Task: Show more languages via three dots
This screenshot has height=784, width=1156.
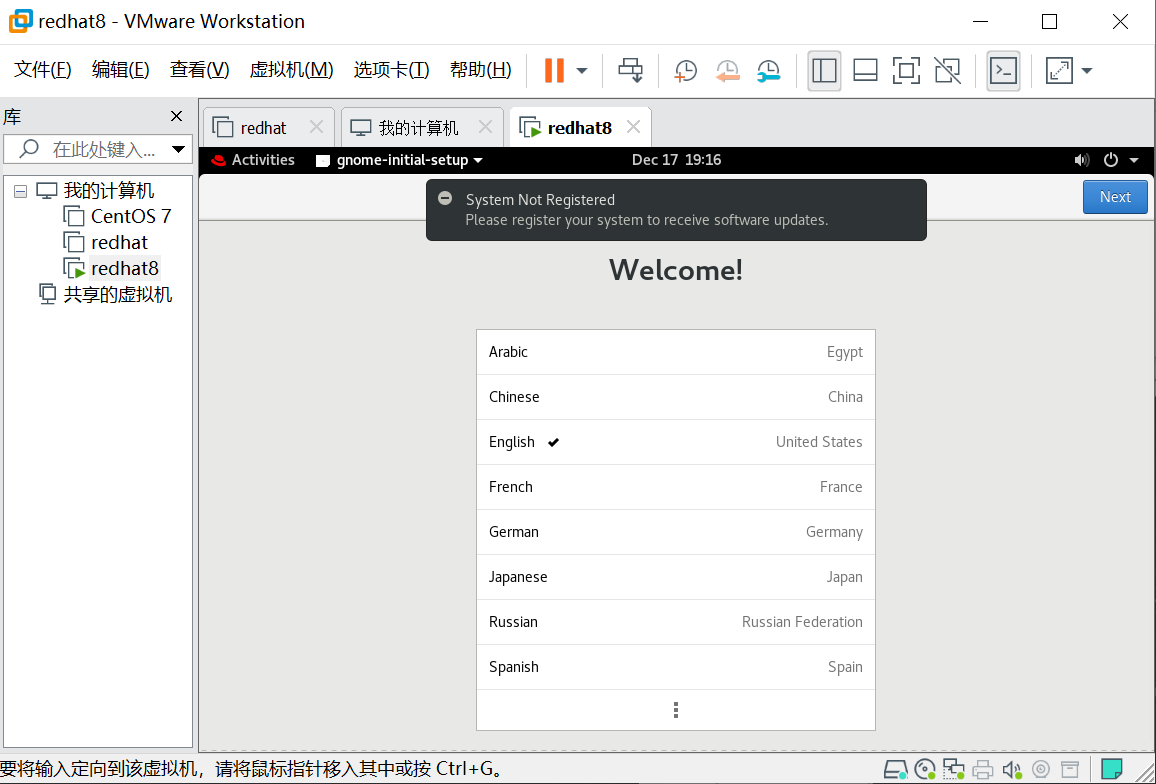Action: click(x=675, y=710)
